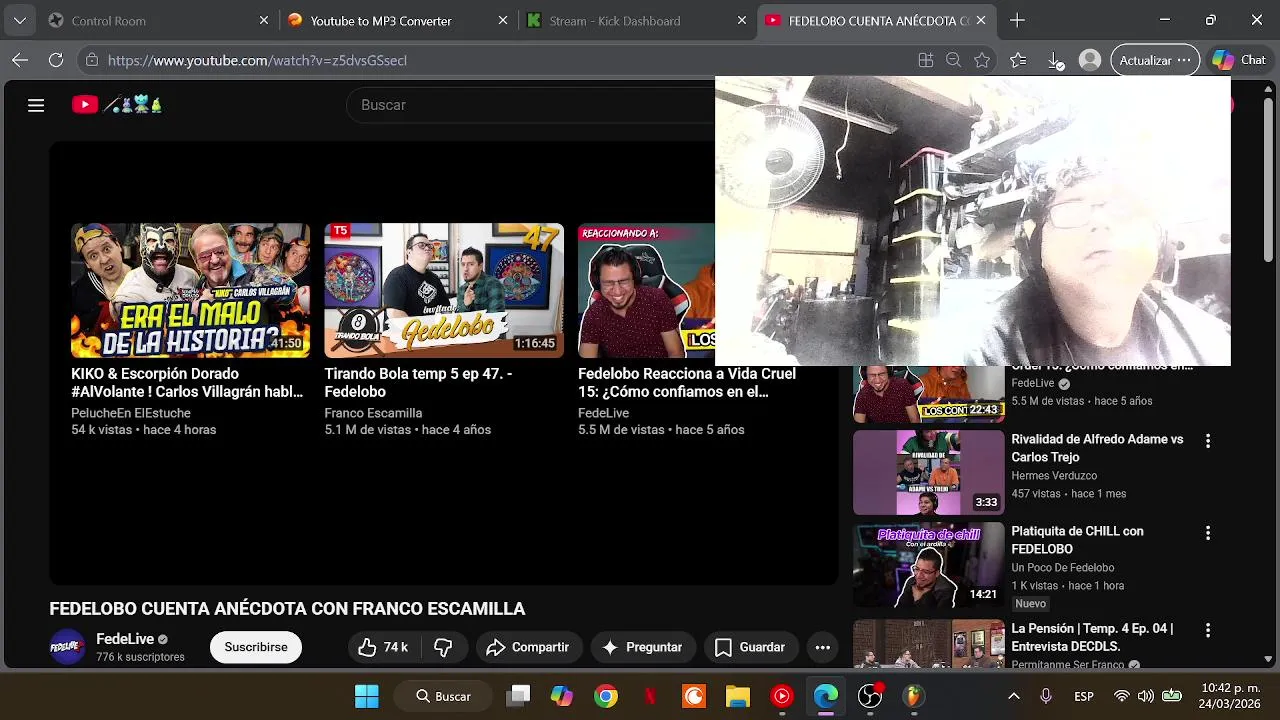1280x720 pixels.
Task: Close the Kick Dashboard tab
Action: (x=742, y=20)
